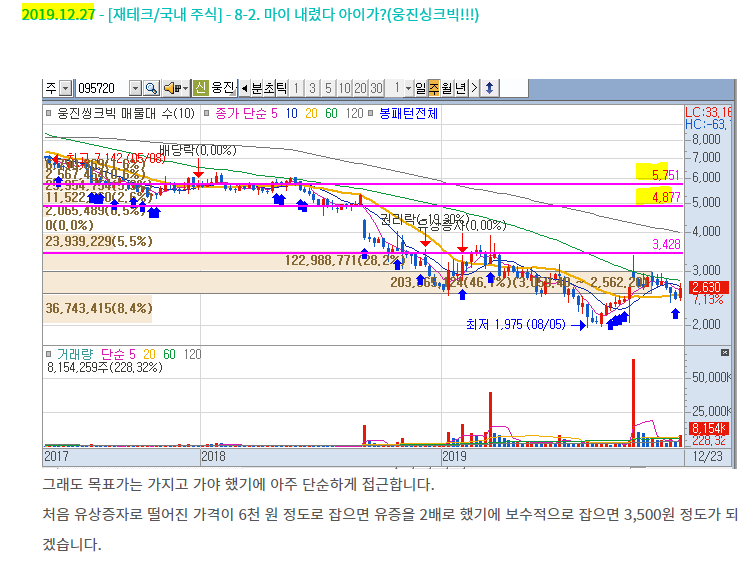Switch to 년 (yearly) chart

coord(460,88)
